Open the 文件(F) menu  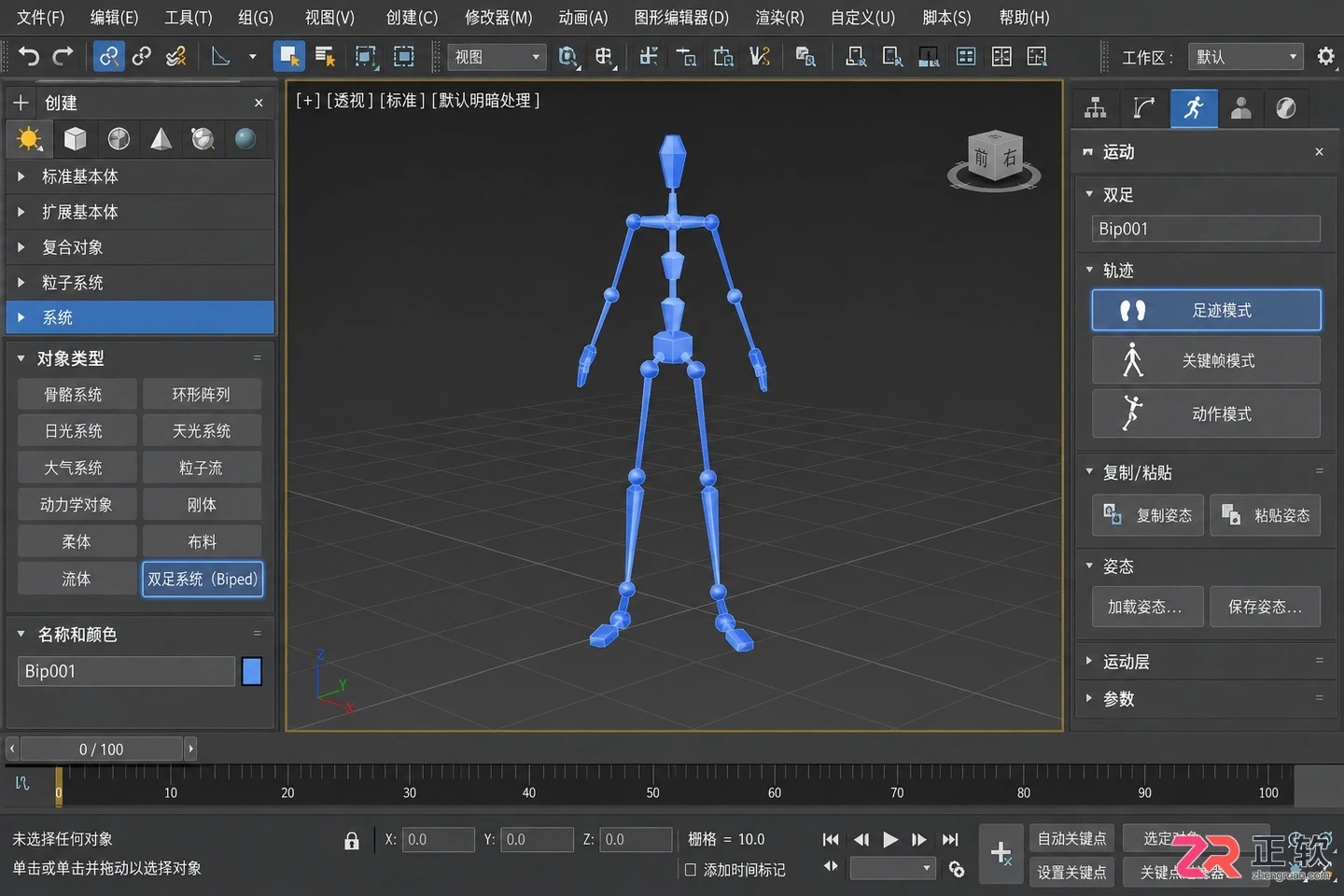[41, 18]
